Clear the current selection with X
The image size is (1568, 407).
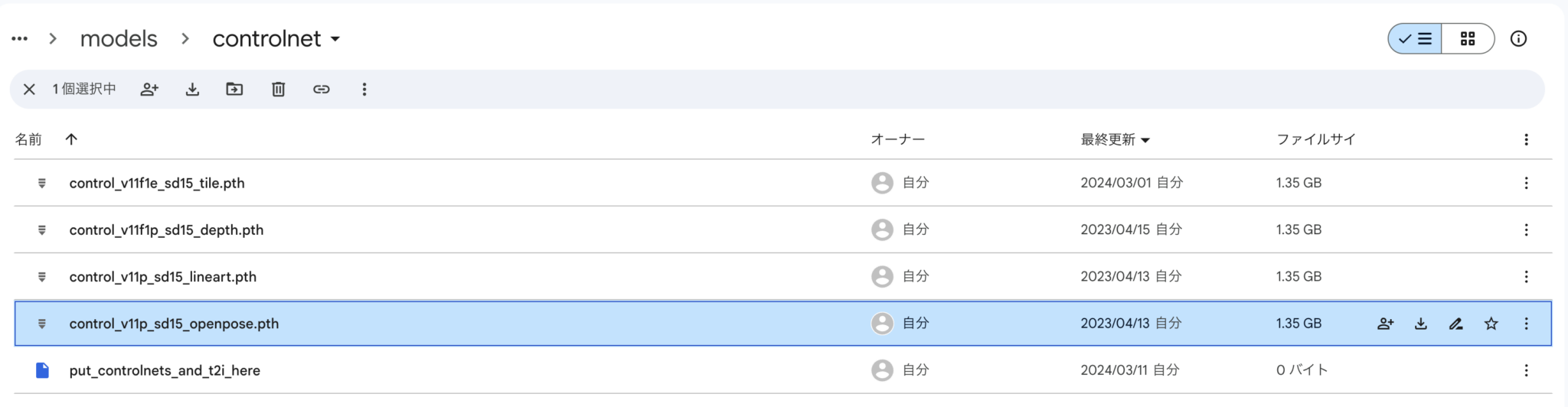click(29, 90)
